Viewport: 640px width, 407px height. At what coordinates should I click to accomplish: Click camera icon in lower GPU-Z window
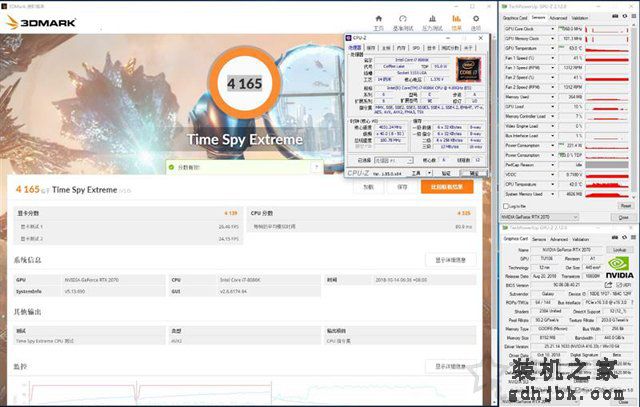click(615, 237)
